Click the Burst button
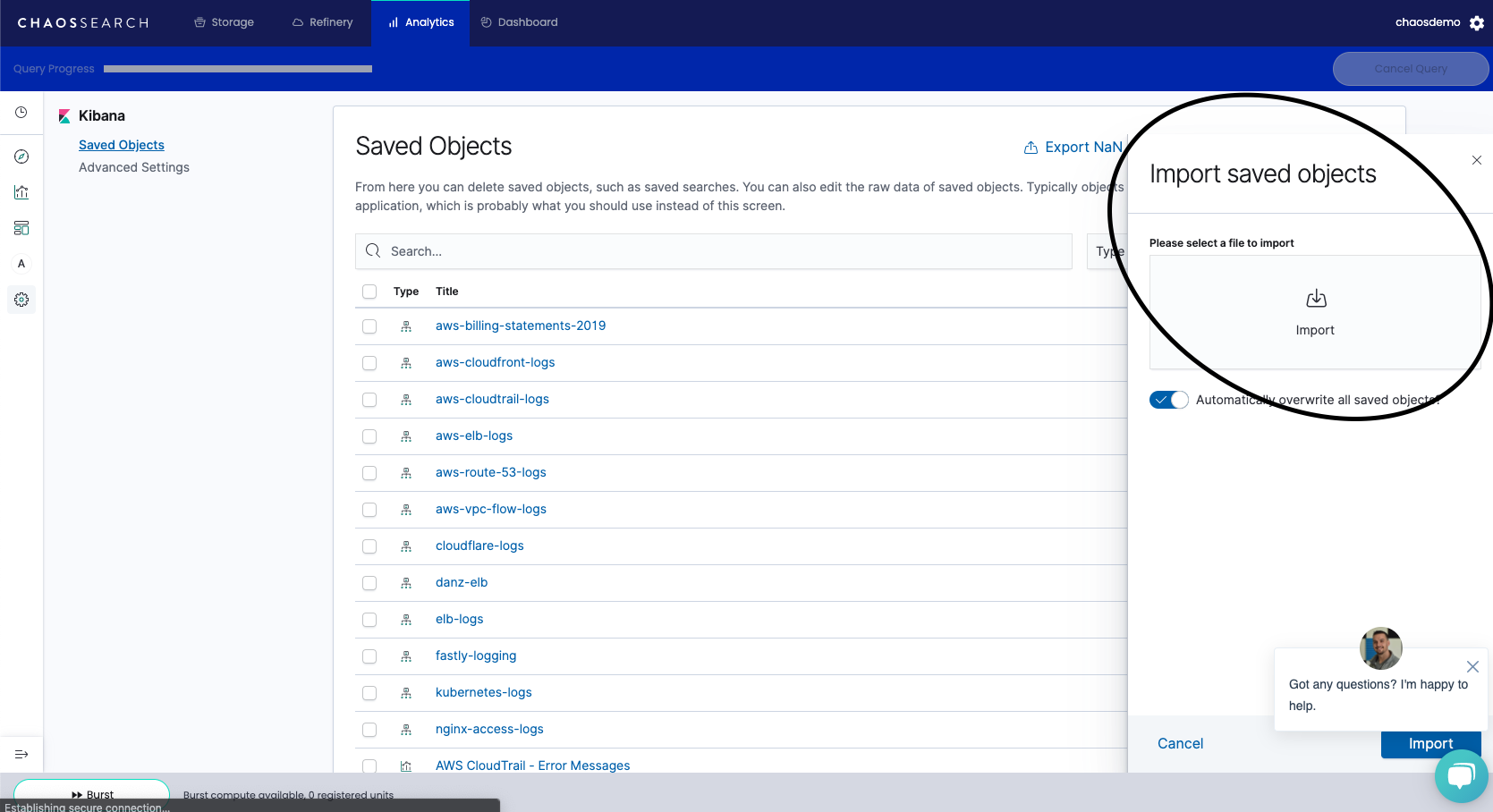The image size is (1493, 812). tap(92, 794)
